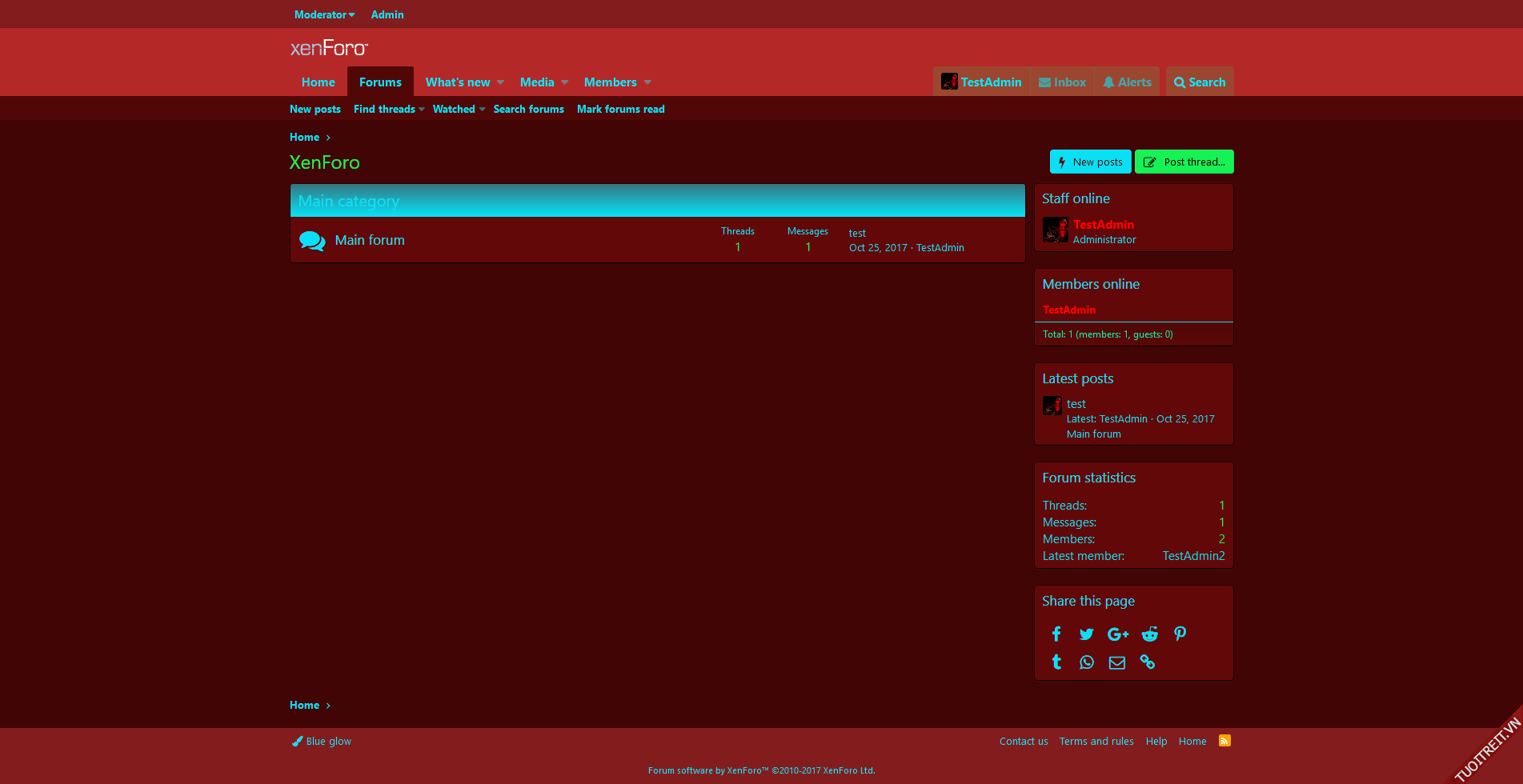Share via Pinterest icon
This screenshot has width=1523, height=784.
[1180, 634]
